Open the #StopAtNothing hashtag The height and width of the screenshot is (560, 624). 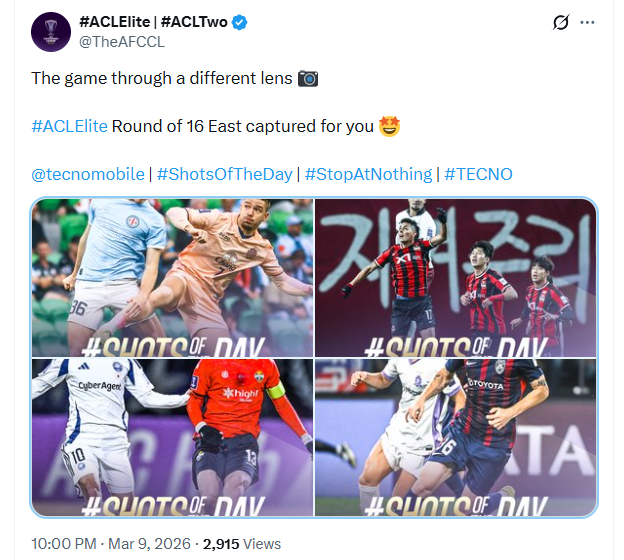[368, 174]
